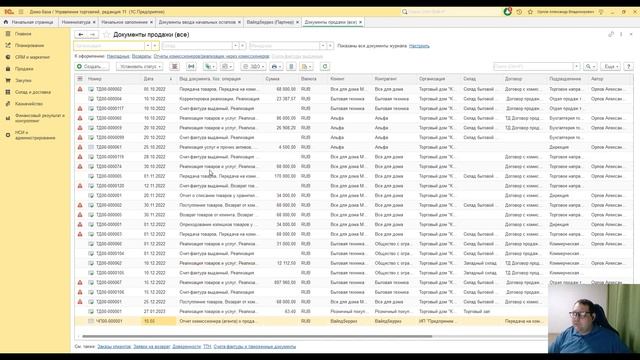Click the Создать button
The width and height of the screenshot is (640, 360).
click(x=92, y=67)
